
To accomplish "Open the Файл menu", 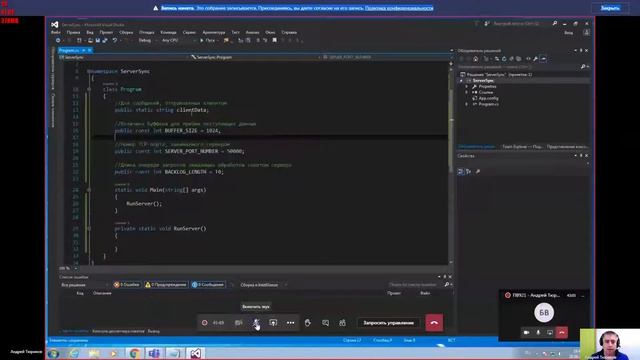I will pos(56,32).
